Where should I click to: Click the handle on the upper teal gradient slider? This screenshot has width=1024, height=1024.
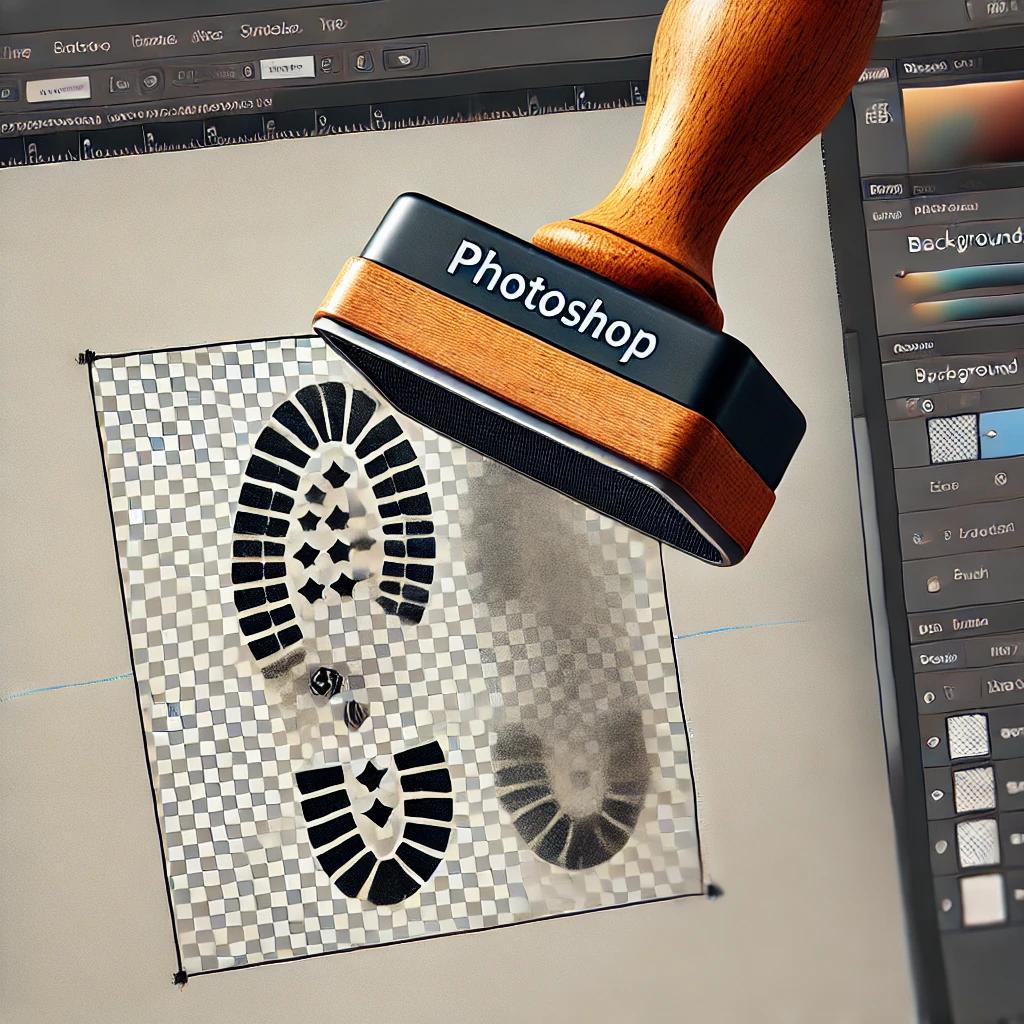point(902,274)
